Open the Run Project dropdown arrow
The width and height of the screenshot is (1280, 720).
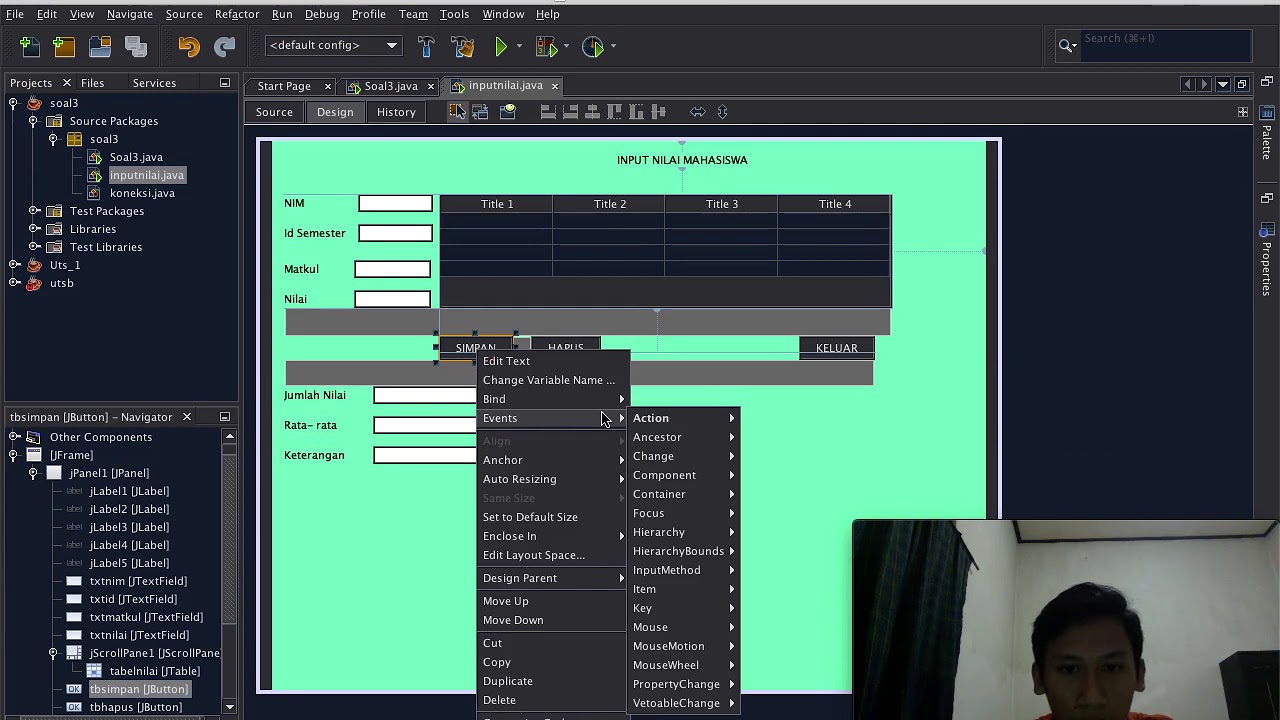(x=519, y=46)
